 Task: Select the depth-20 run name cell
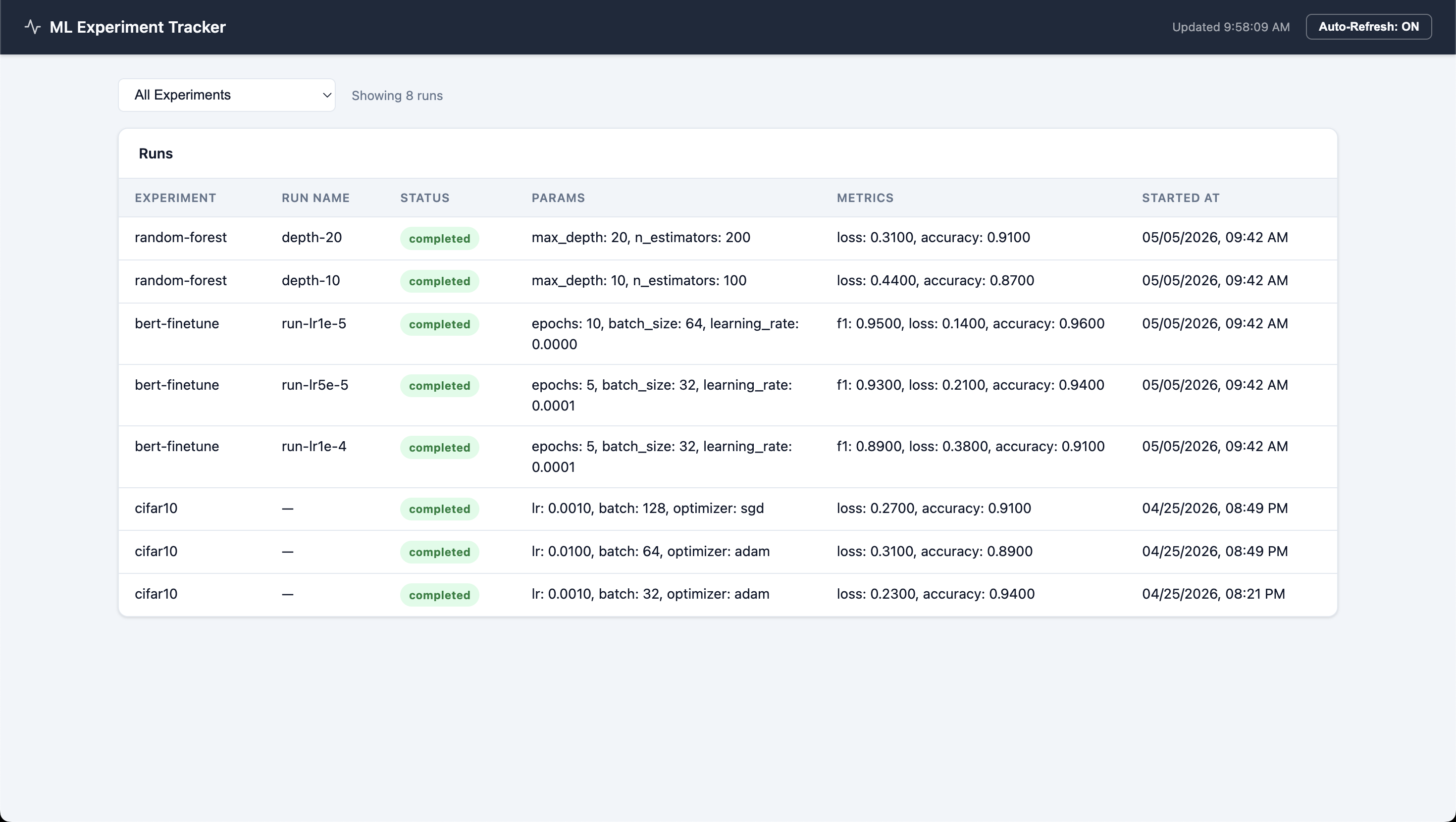(312, 238)
